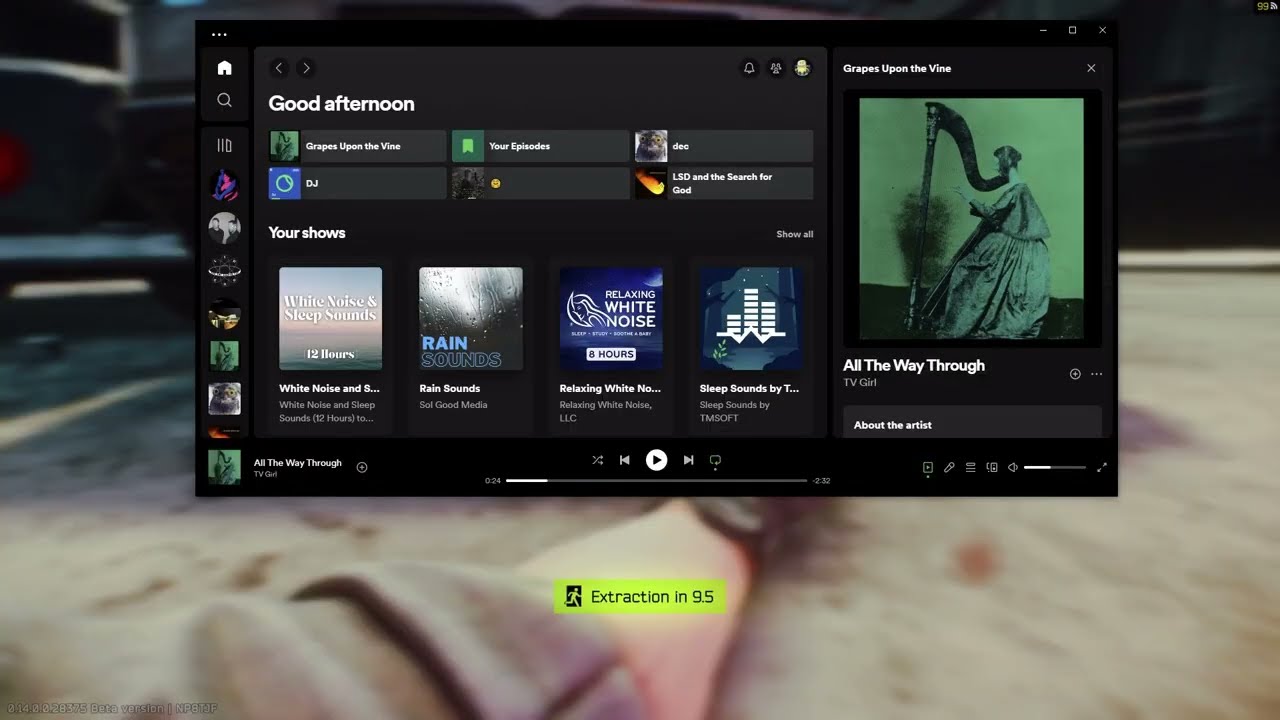1280x720 pixels.
Task: Click the now-playing album thumbnail in the player bar
Action: 224,467
